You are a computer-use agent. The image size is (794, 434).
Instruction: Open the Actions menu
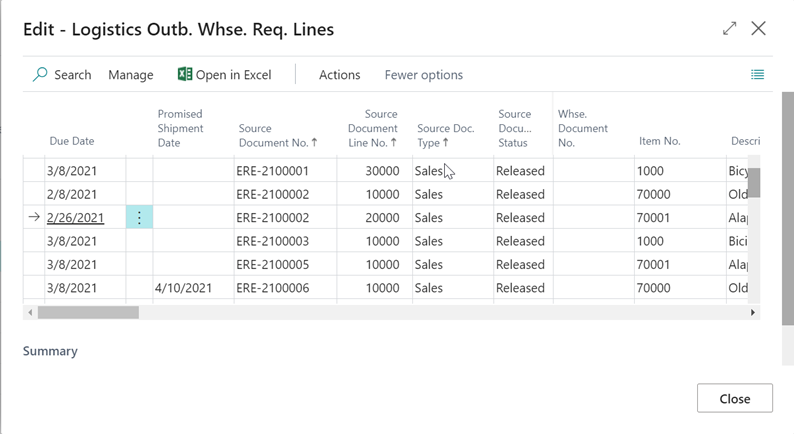pyautogui.click(x=339, y=75)
